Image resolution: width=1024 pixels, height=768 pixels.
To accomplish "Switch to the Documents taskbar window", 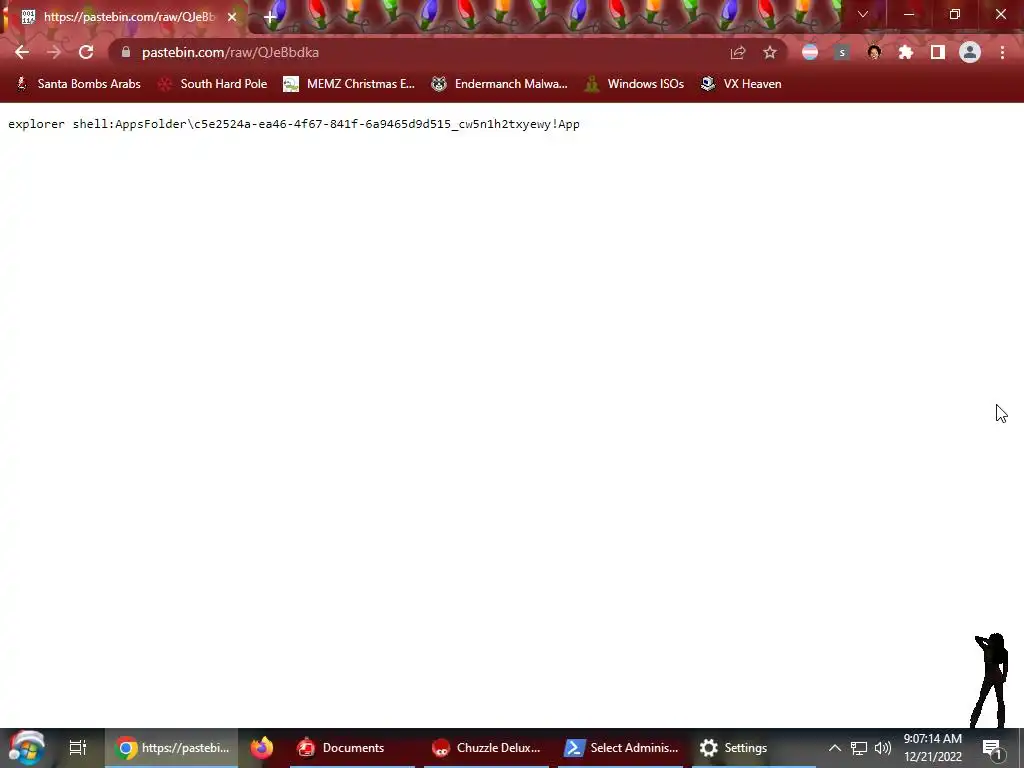I will coord(353,748).
